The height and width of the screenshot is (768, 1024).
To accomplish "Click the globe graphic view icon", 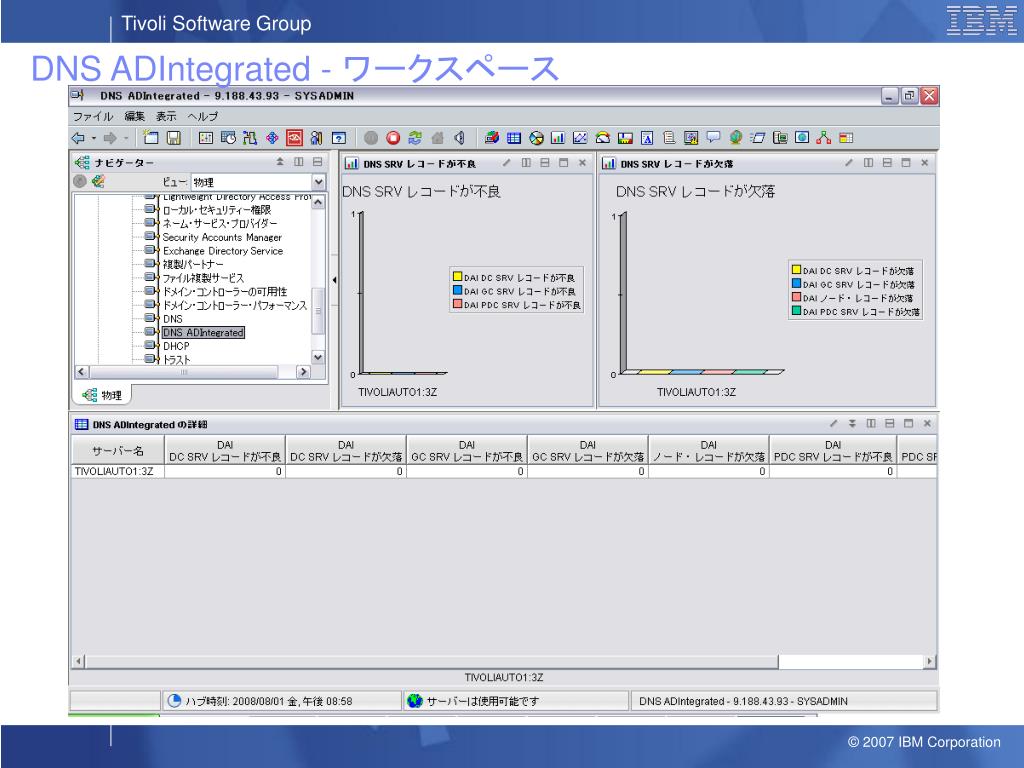I will [735, 137].
